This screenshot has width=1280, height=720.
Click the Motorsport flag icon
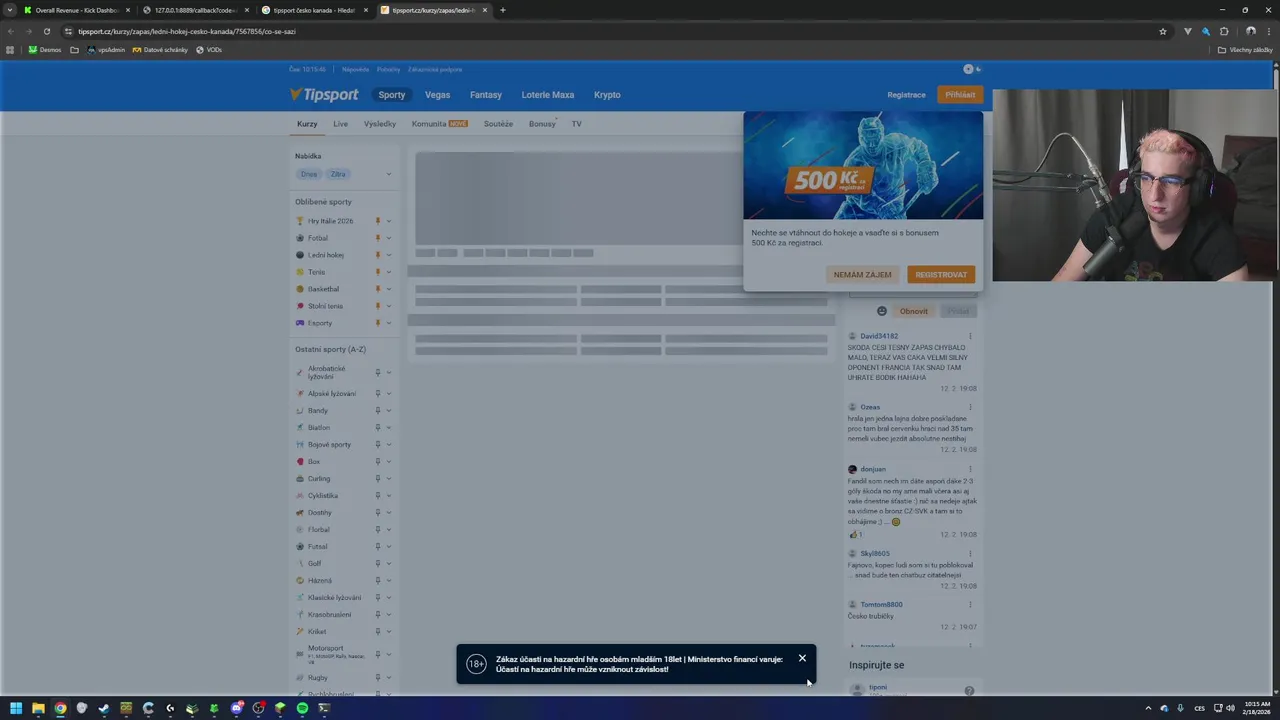coord(300,653)
